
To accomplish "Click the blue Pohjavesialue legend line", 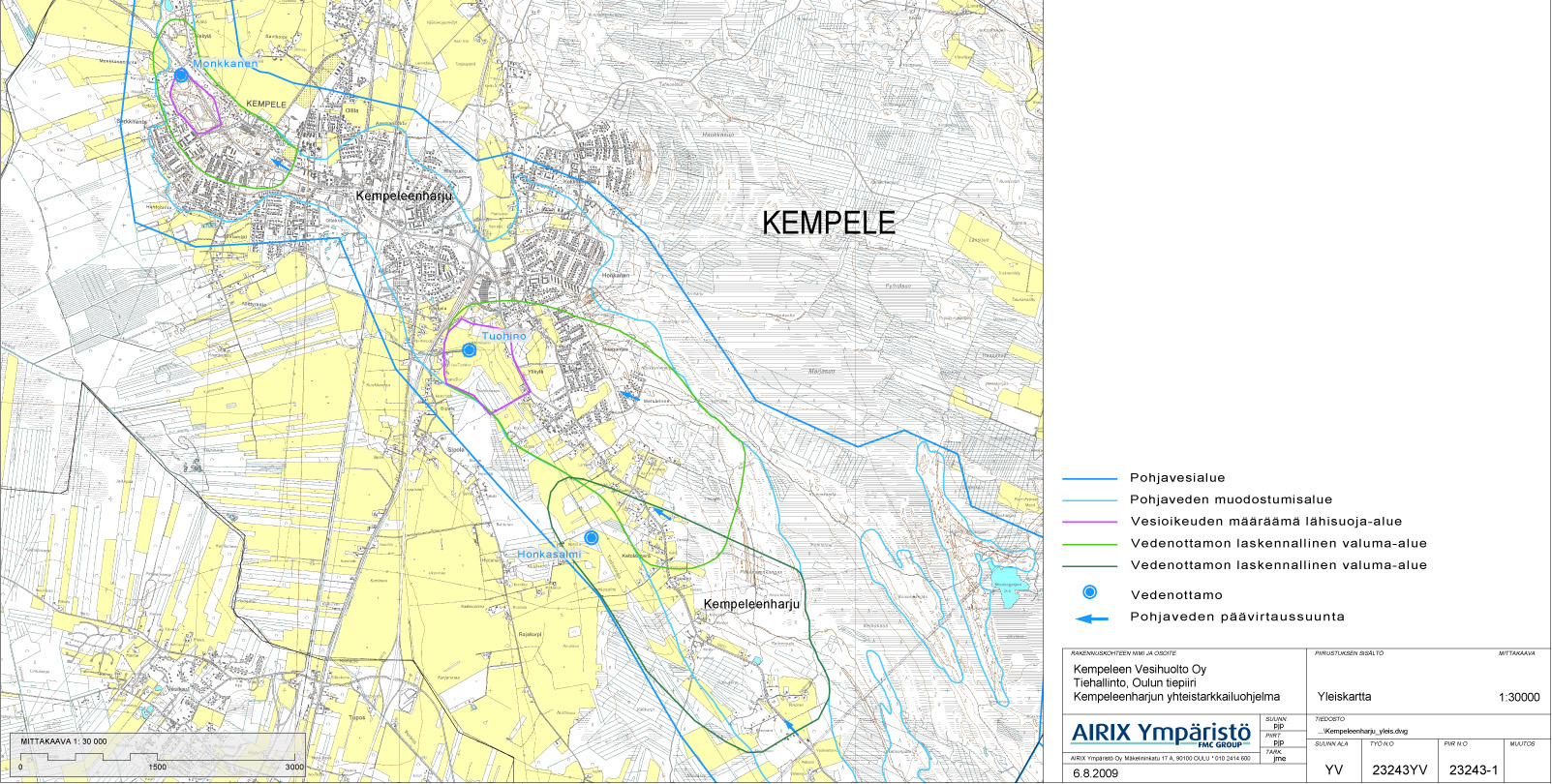I will click(x=1089, y=479).
